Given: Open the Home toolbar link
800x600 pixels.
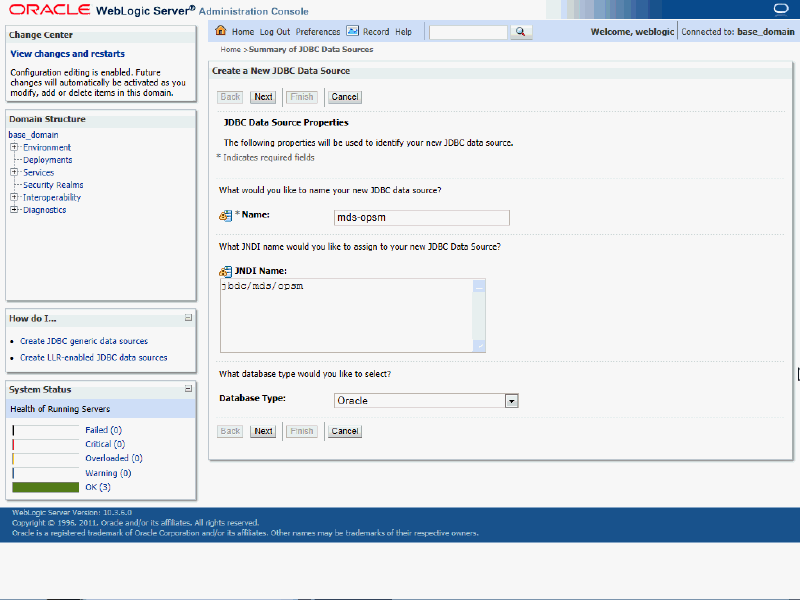Looking at the screenshot, I should (x=243, y=32).
